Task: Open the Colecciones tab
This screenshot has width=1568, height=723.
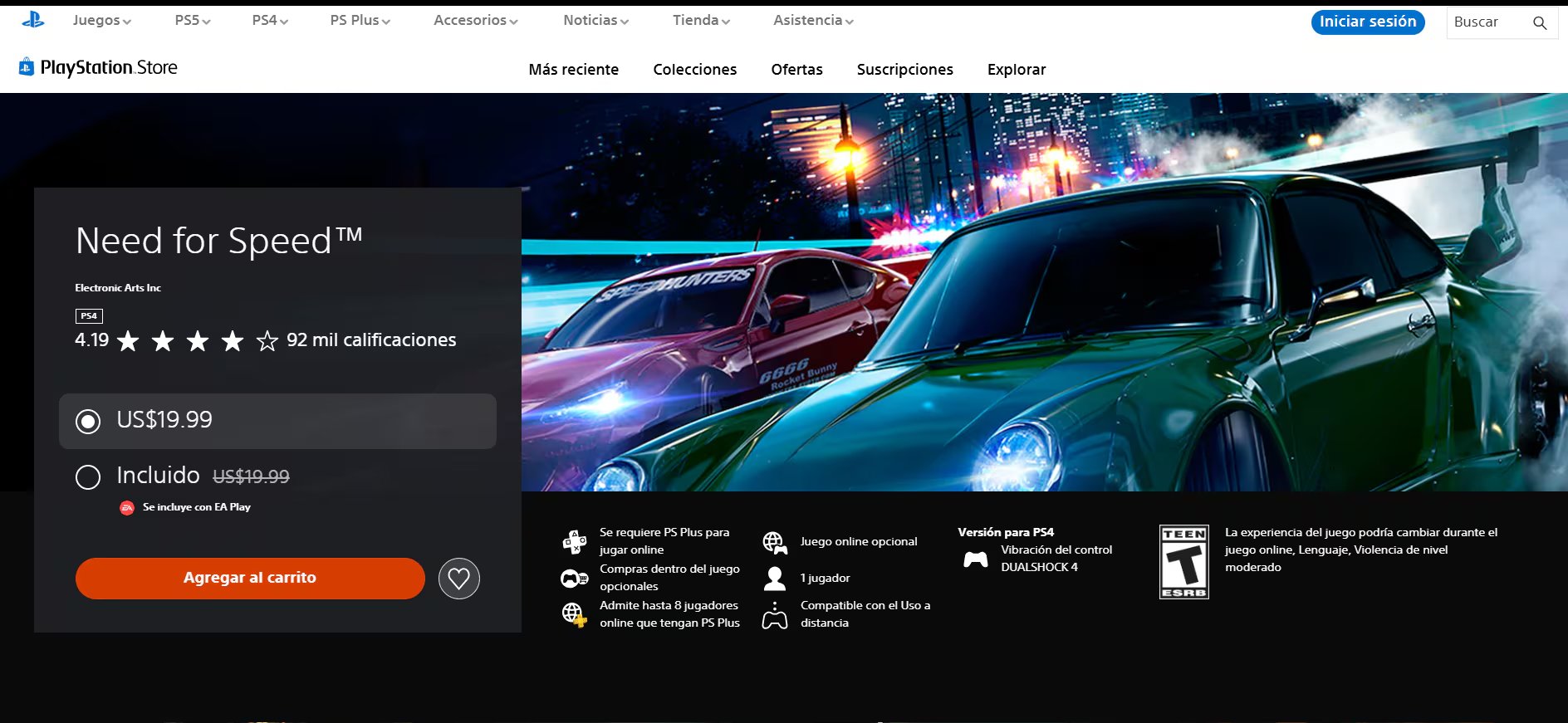Action: [695, 70]
